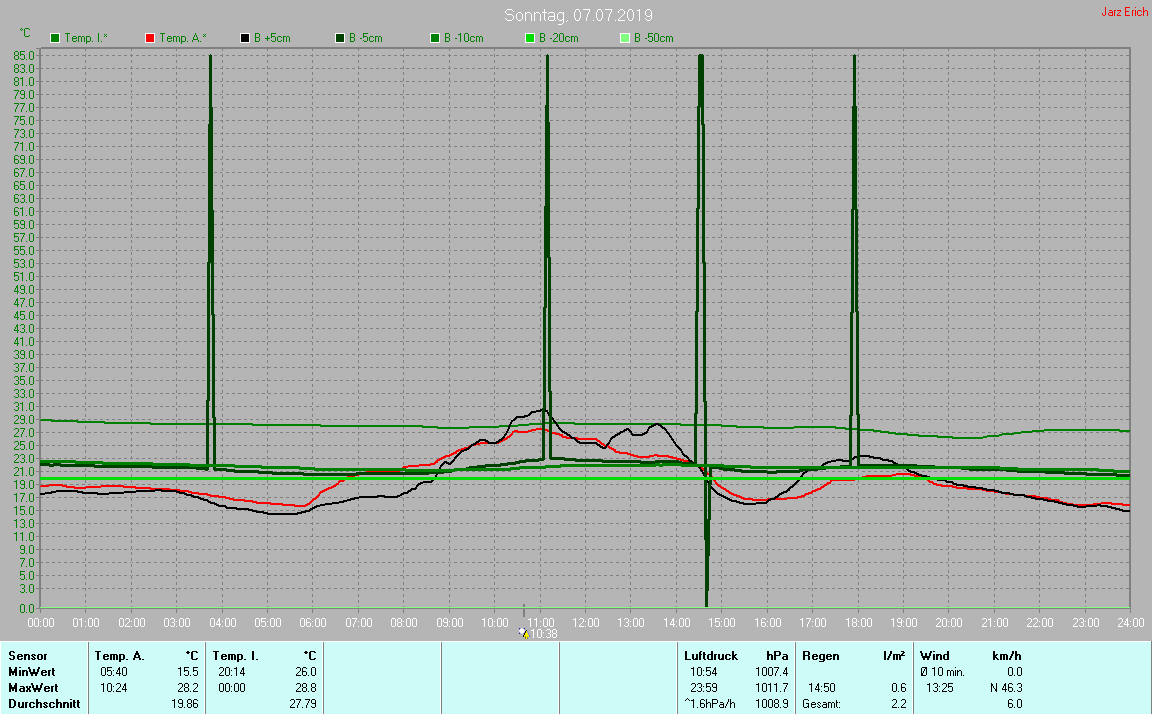Click the 85.0 label on the temperature axis
Screen dimensions: 1152x714
point(25,56)
